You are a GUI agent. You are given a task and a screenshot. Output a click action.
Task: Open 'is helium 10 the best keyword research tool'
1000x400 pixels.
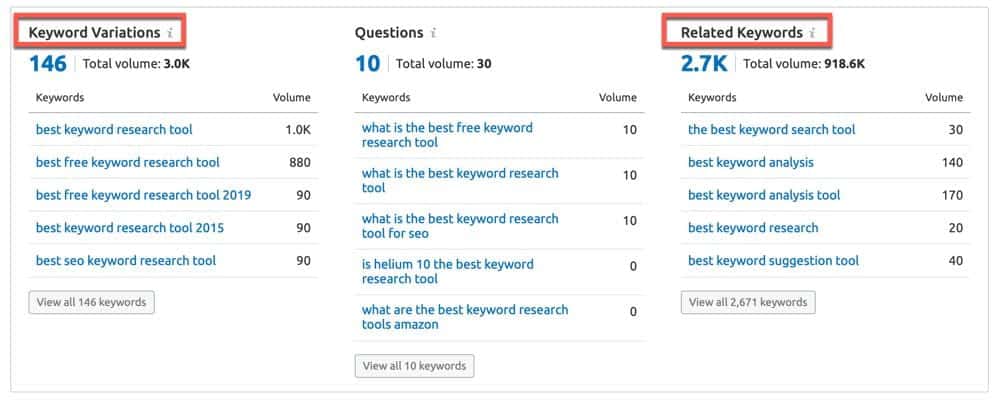[x=447, y=271]
